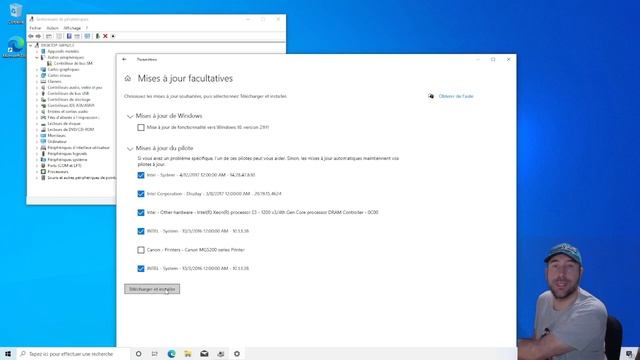Image resolution: width=640 pixels, height=360 pixels.
Task: Click the Télécharger et installer button
Action: point(152,289)
